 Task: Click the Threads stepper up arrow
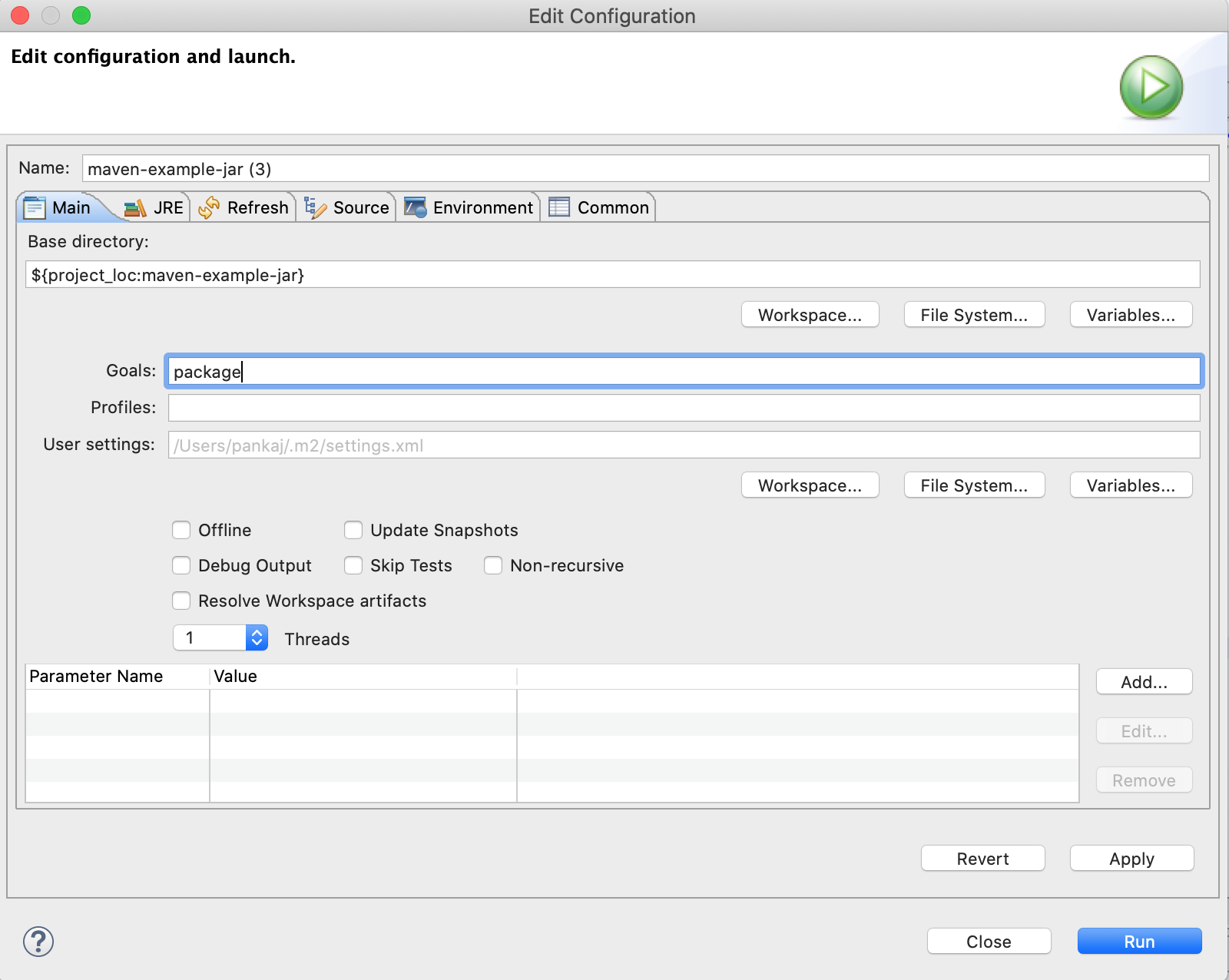click(x=256, y=633)
